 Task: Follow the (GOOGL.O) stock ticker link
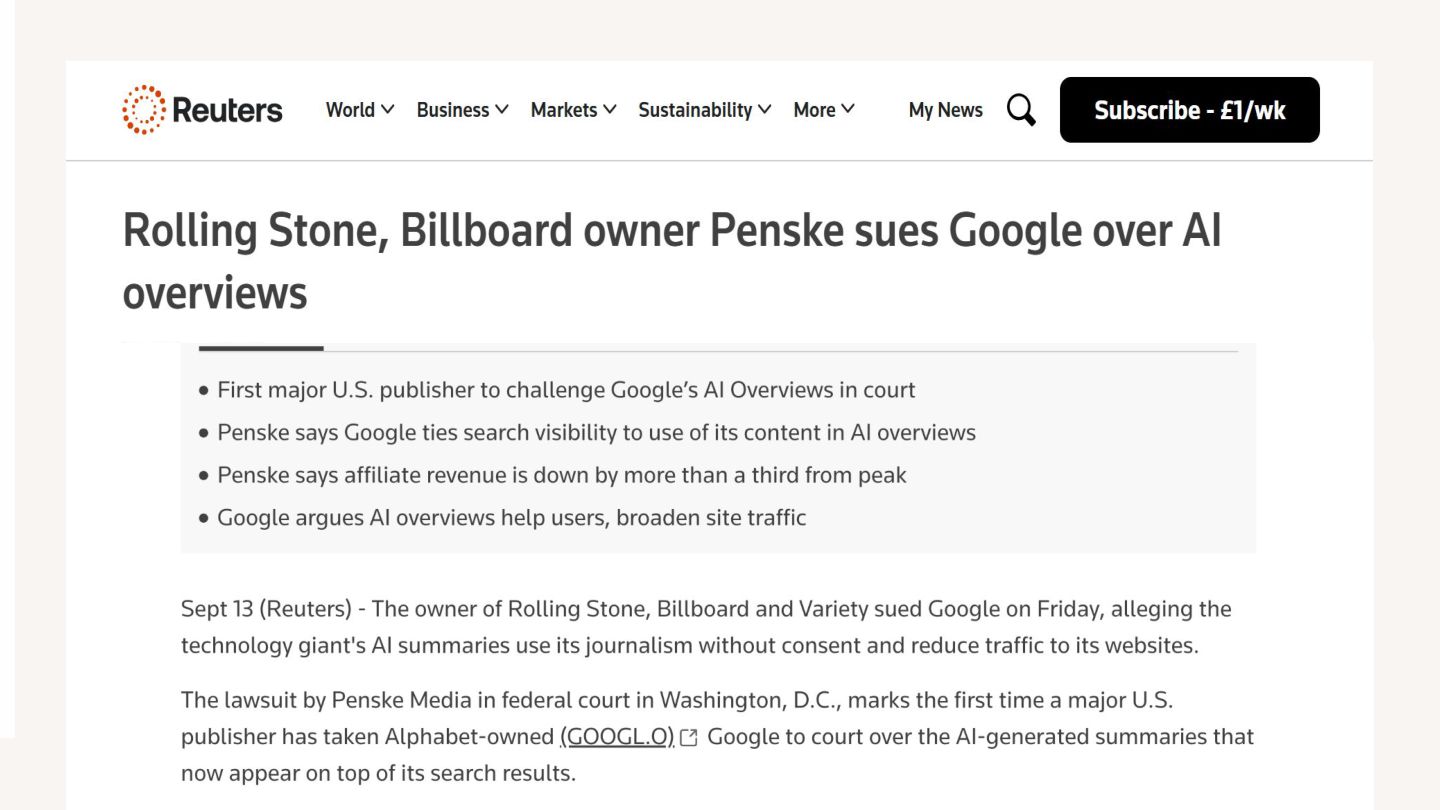(x=617, y=737)
